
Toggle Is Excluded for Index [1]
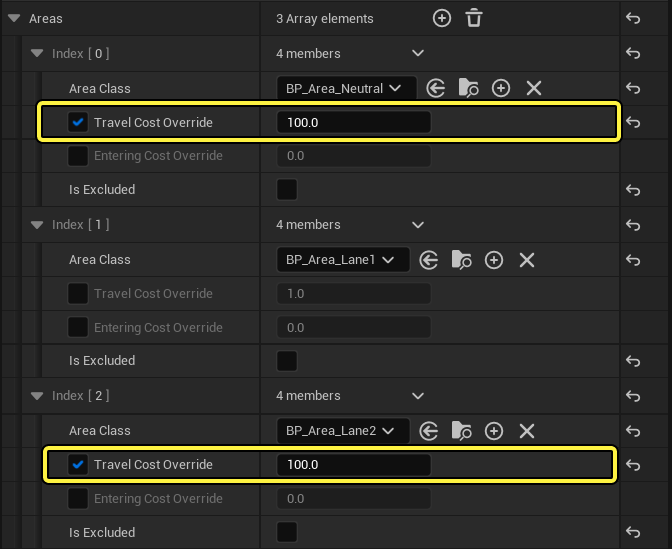click(287, 361)
